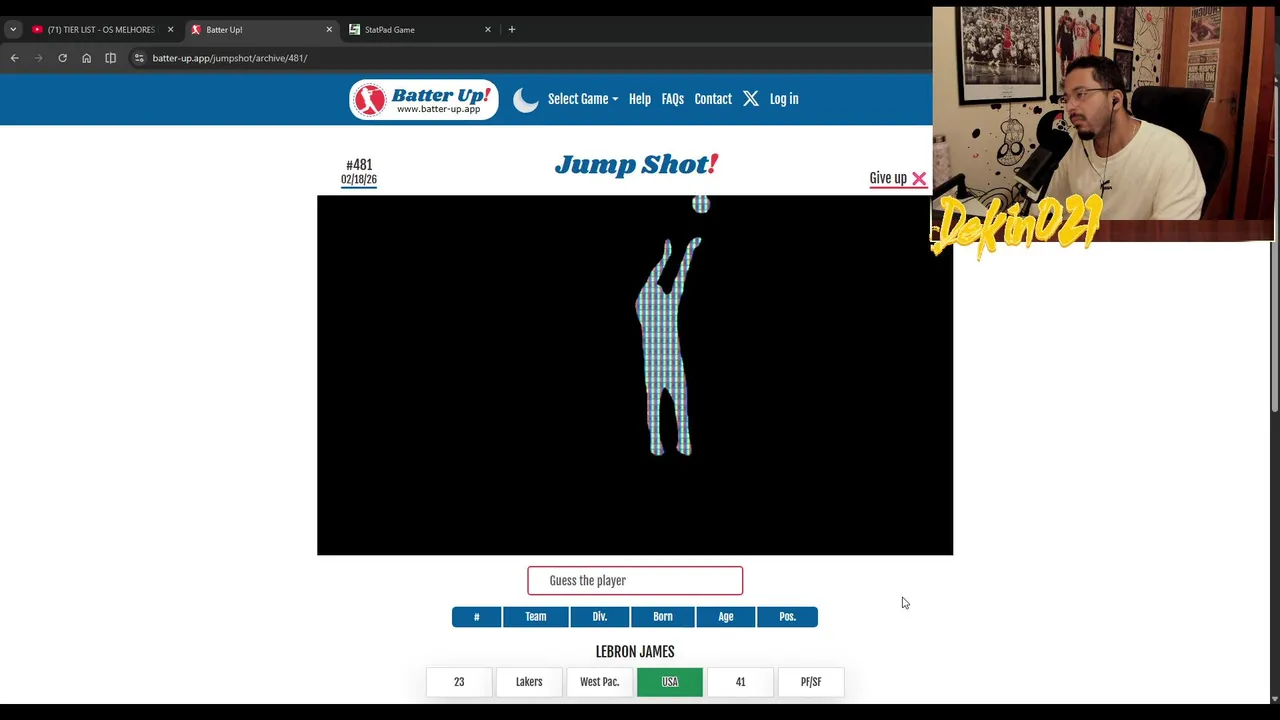Screen dimensions: 1280x720
Task: Reload the current page
Action: click(62, 58)
